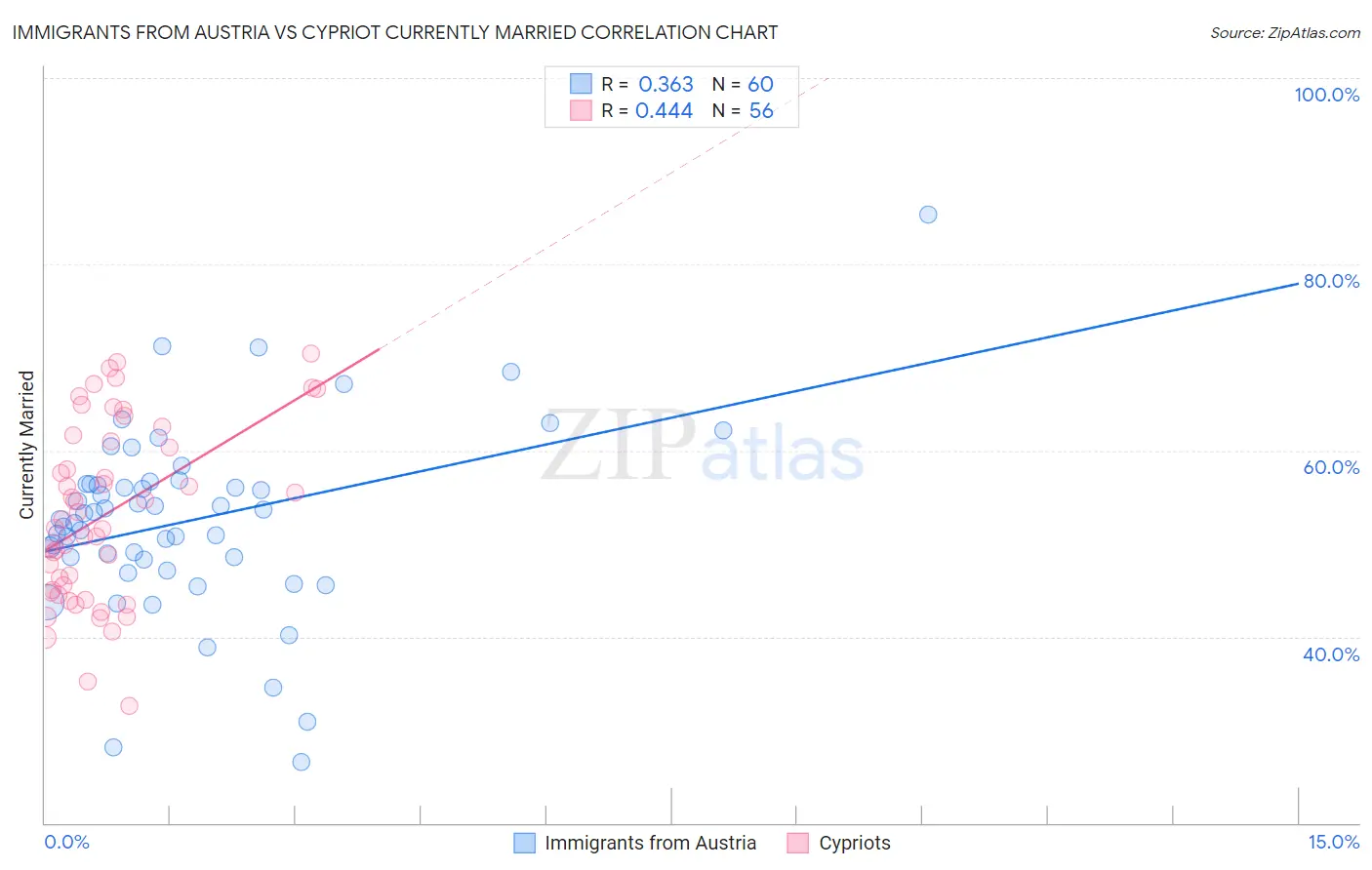Click the blue Immigrants from Austria legend swatch
The image size is (1372, 870).
point(524,843)
